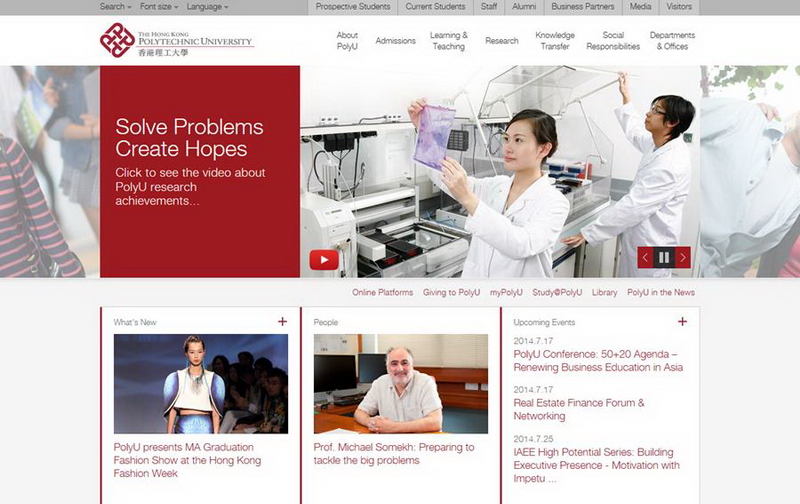Image resolution: width=800 pixels, height=504 pixels.
Task: Open the Language dropdown
Action: point(207,7)
